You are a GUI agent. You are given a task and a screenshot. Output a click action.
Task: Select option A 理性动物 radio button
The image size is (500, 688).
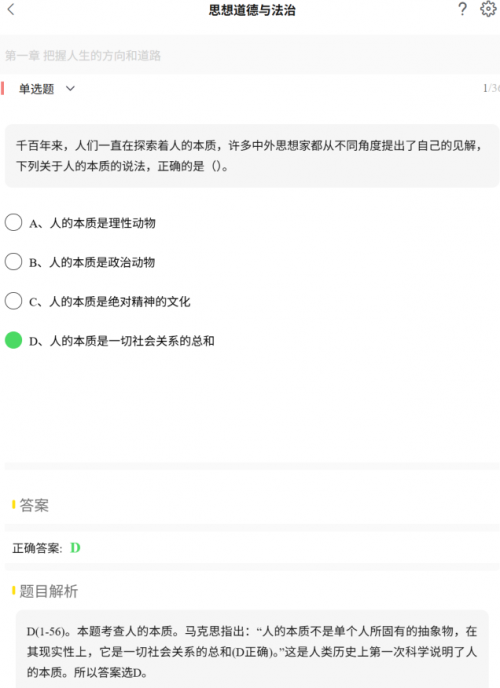click(14, 222)
